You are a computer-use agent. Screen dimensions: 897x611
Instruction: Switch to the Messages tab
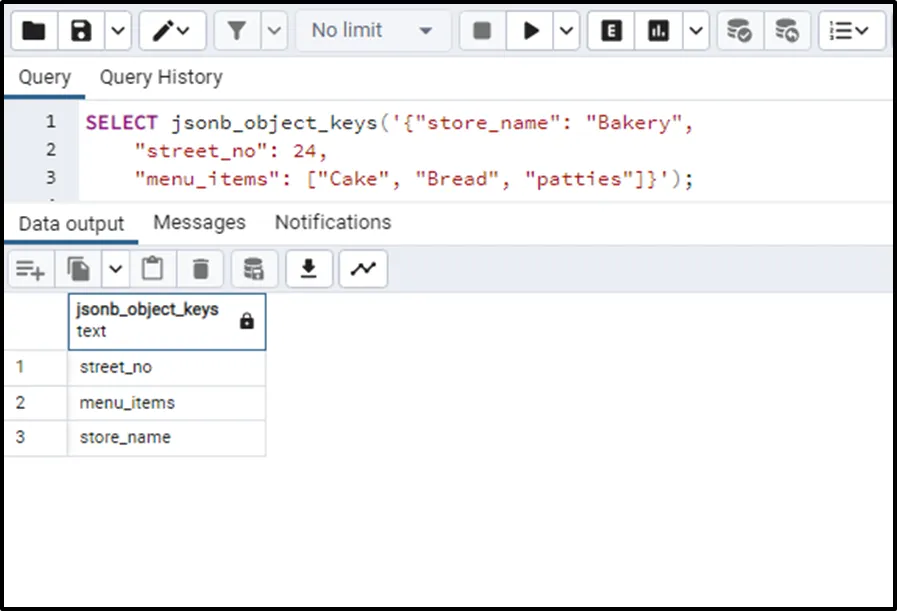click(199, 222)
